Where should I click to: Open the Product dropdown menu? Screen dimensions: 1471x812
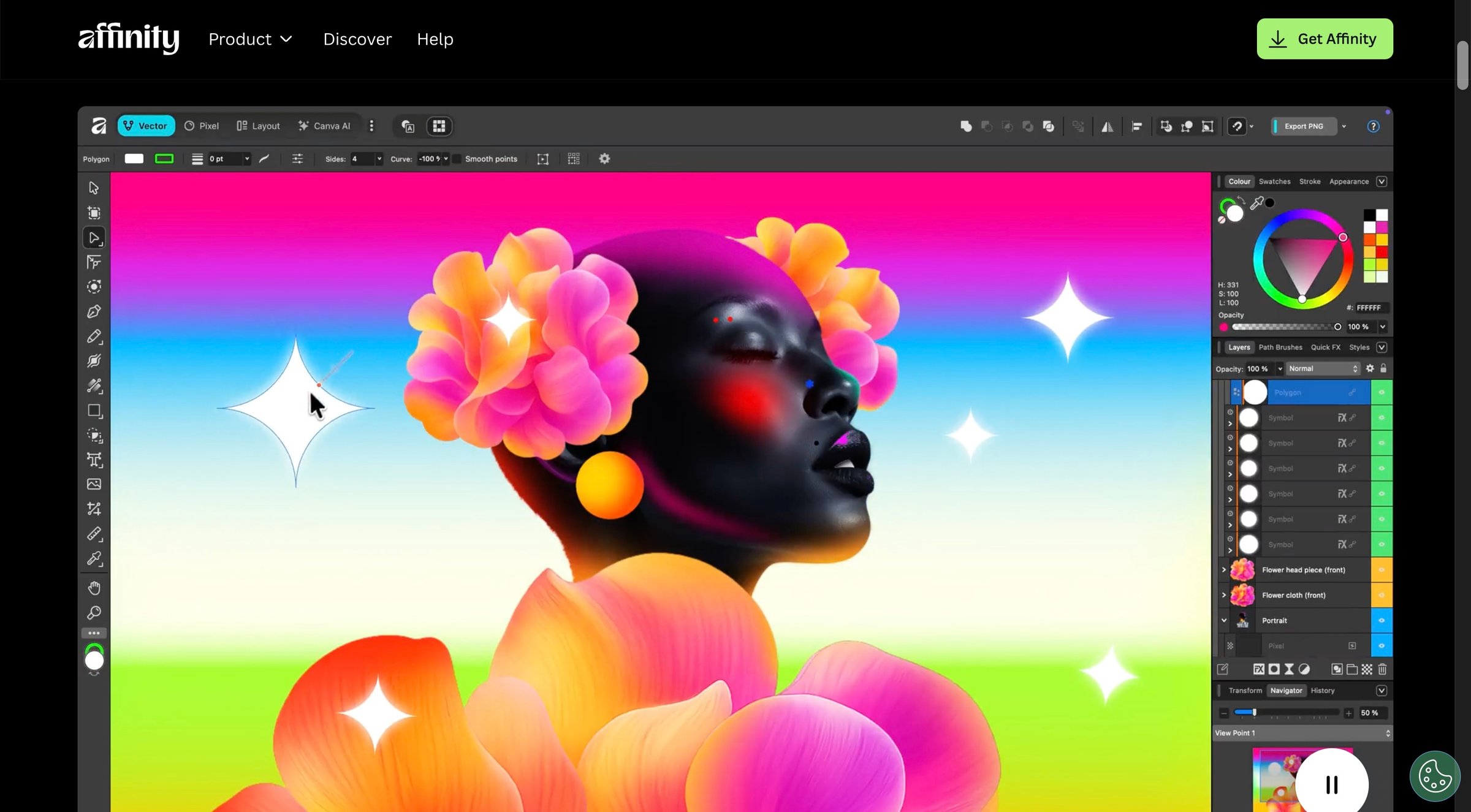250,39
